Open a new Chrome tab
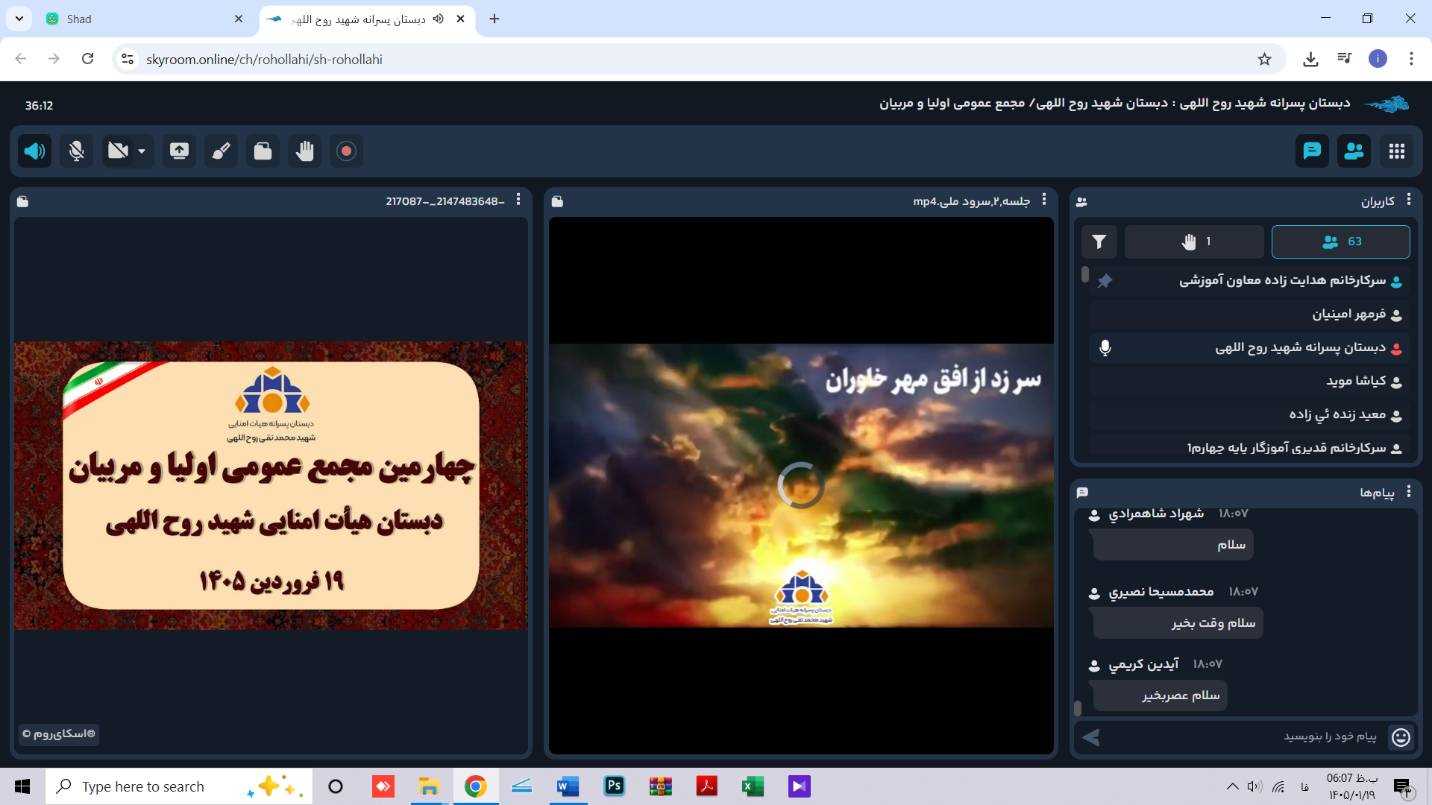1432x805 pixels. point(494,19)
